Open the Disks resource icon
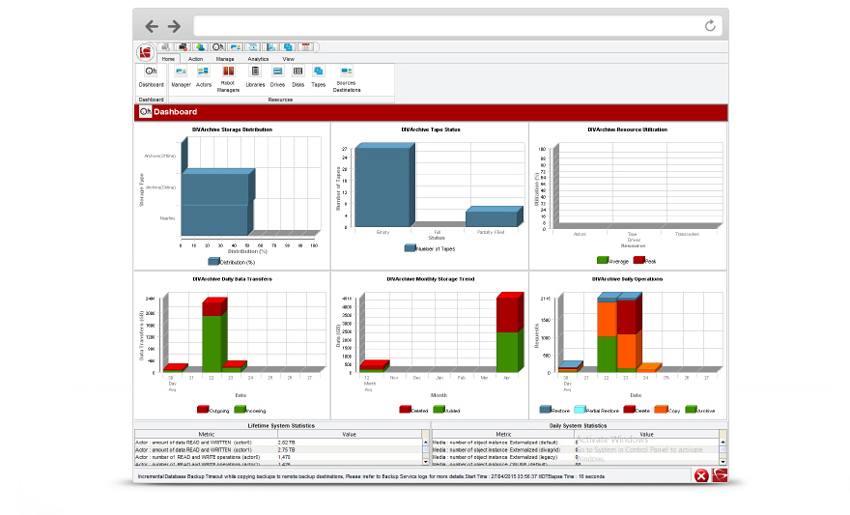This screenshot has width=850, height=515. coord(298,76)
